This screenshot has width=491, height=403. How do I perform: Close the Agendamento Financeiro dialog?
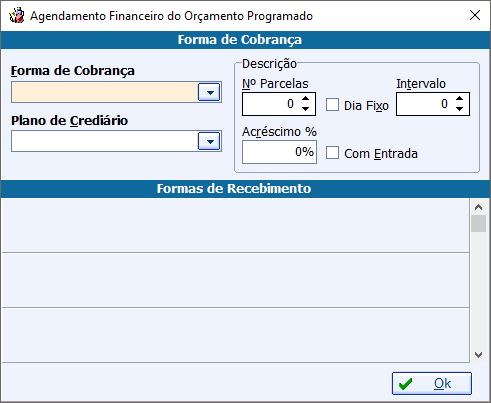[475, 15]
